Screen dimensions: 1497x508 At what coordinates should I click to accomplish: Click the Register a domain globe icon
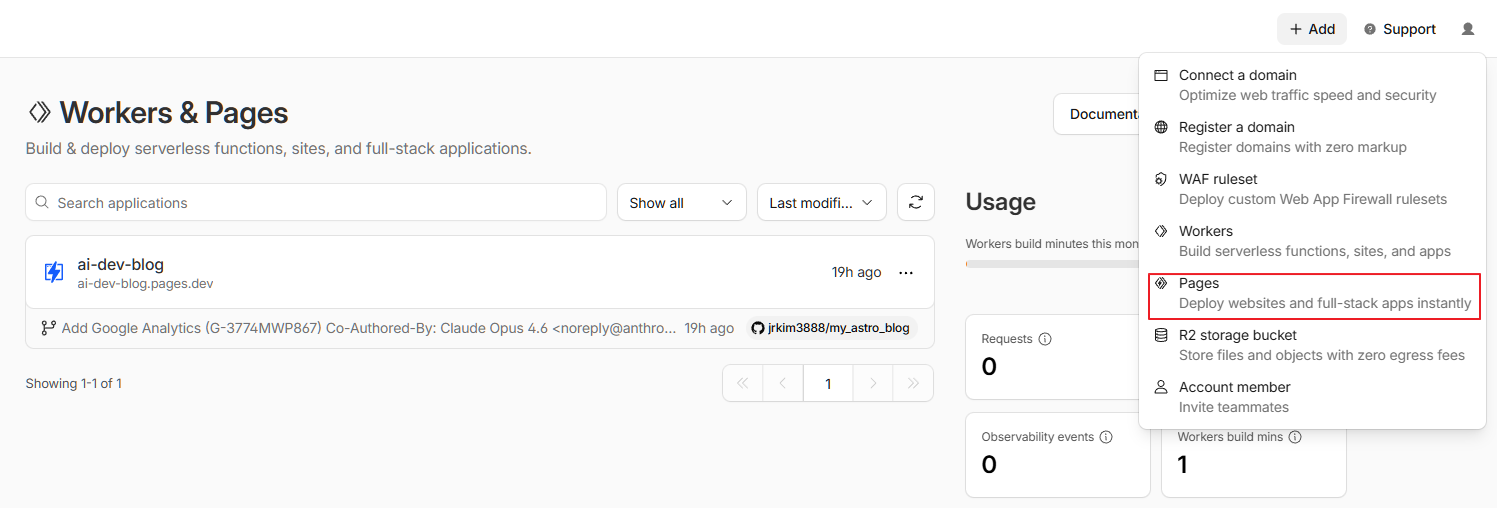[x=1161, y=127]
